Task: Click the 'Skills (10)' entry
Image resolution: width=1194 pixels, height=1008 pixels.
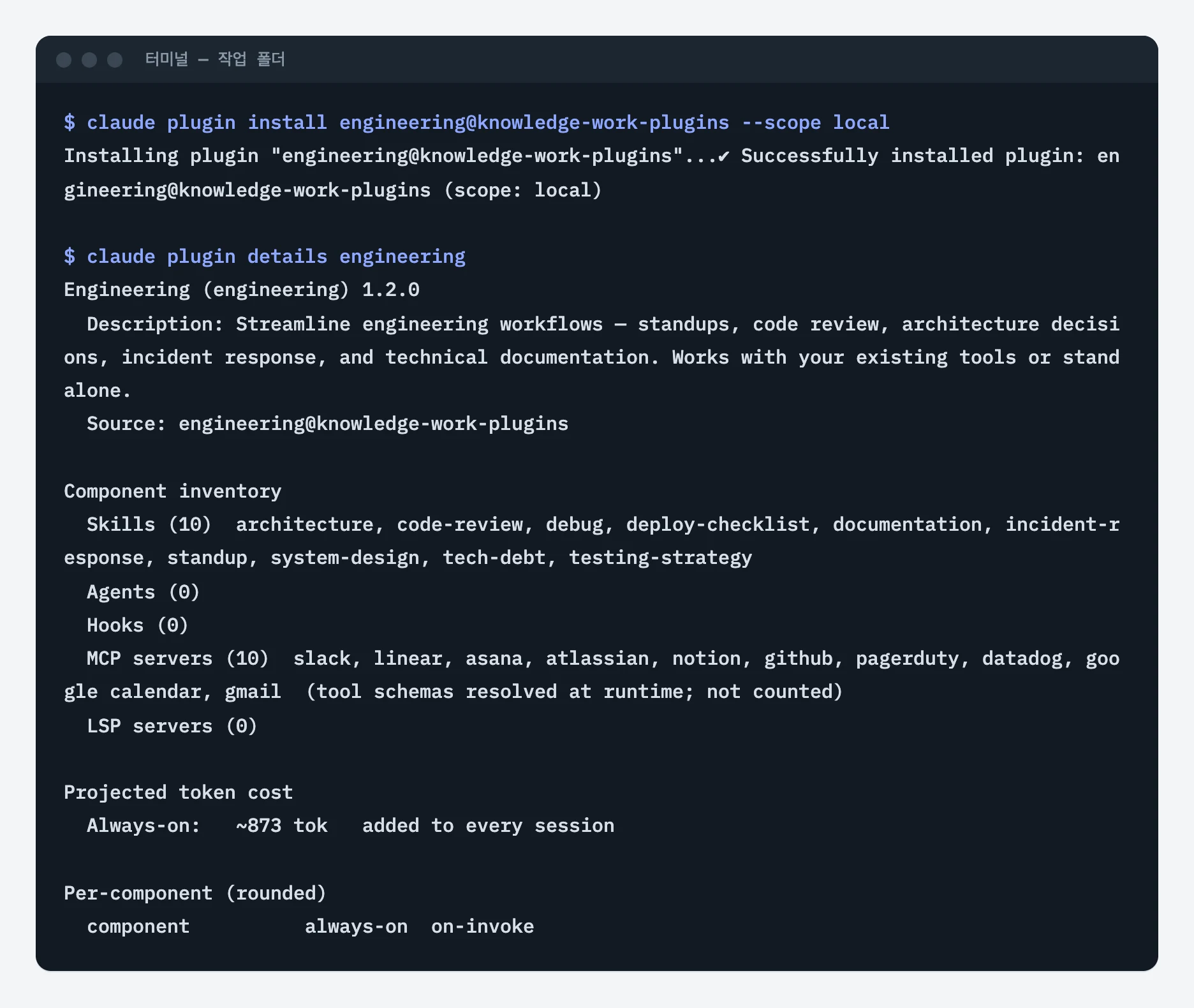Action: (x=149, y=524)
